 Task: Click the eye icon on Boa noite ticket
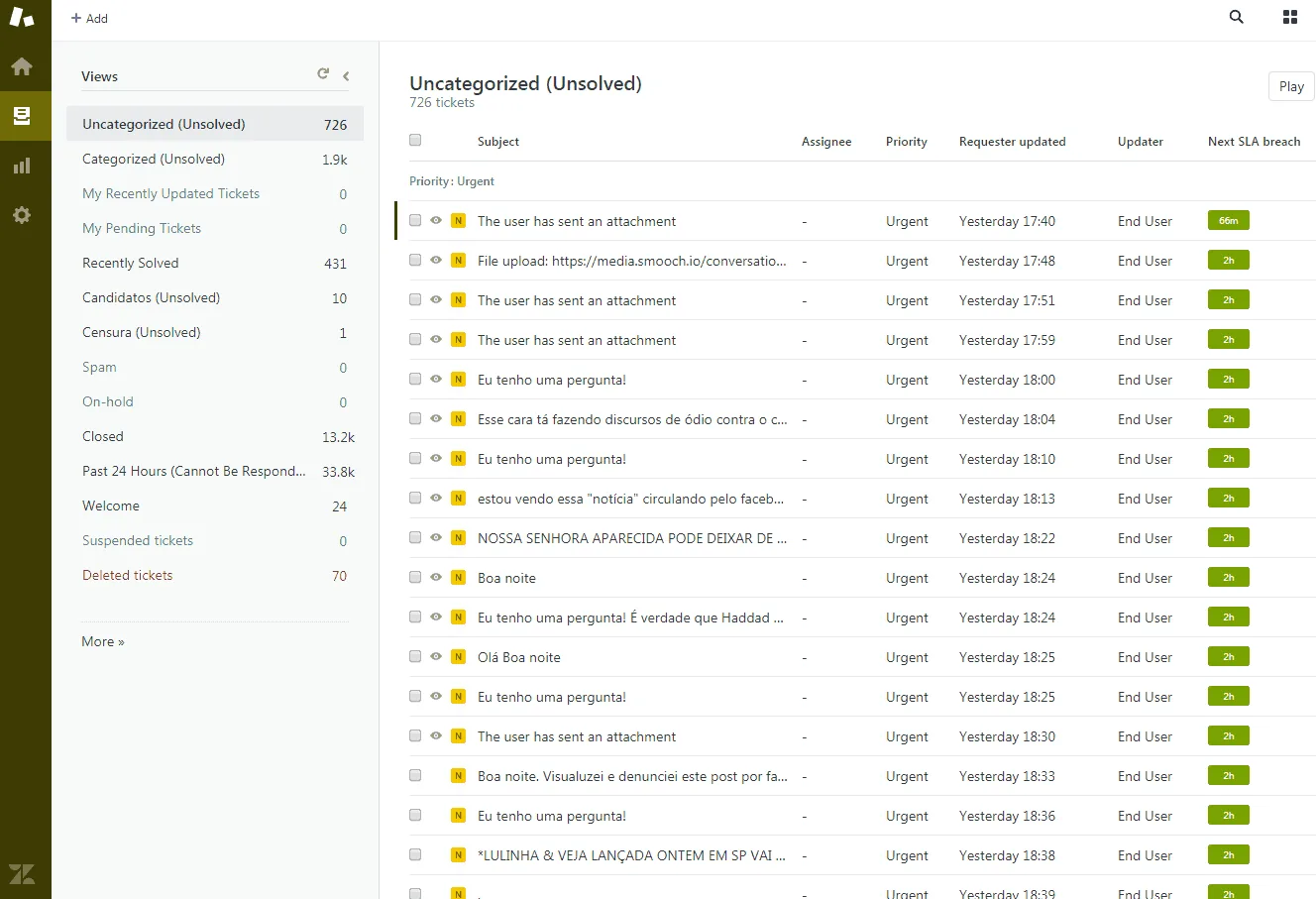point(436,577)
